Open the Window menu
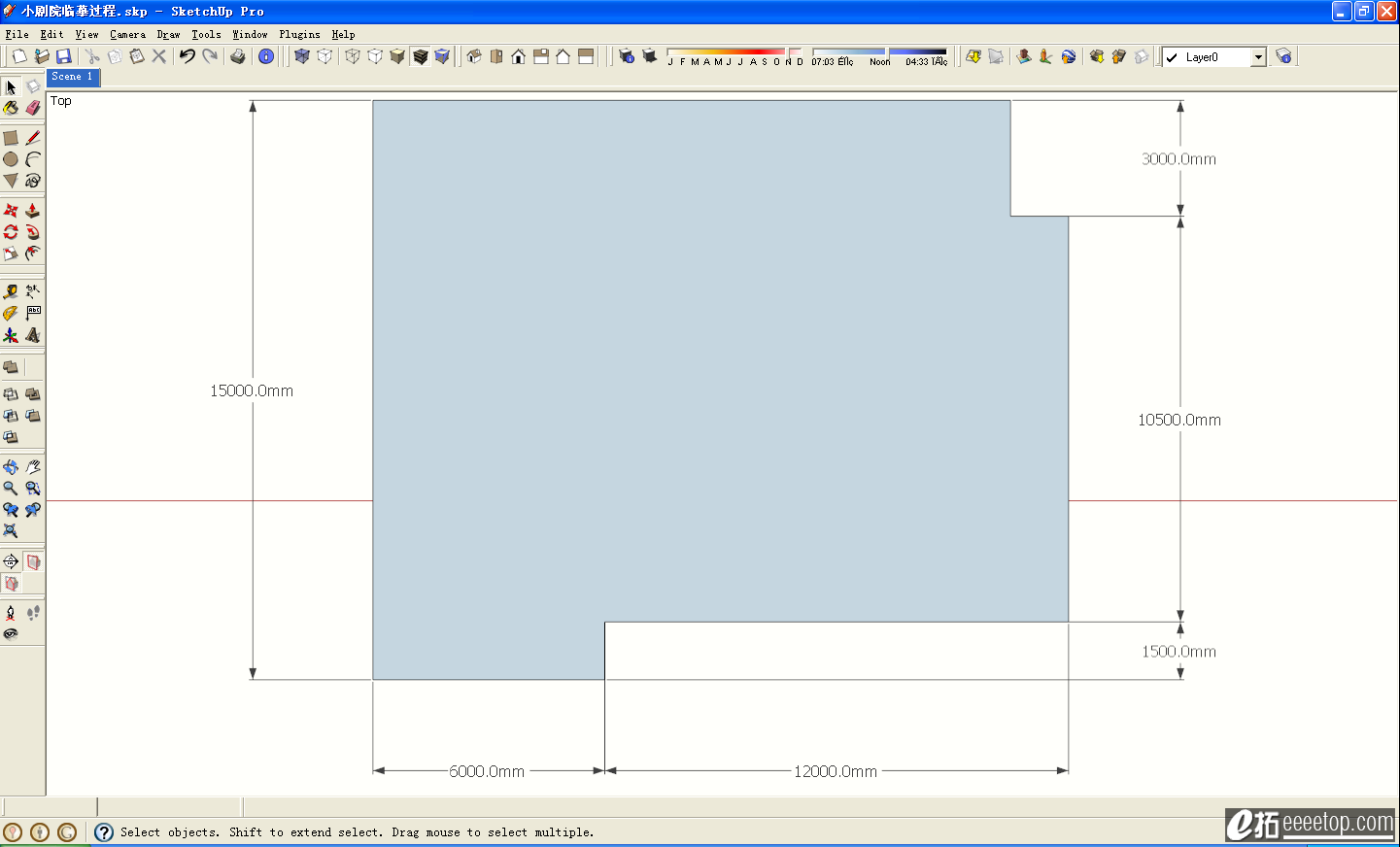Screen dimensions: 1400x847 [x=250, y=34]
